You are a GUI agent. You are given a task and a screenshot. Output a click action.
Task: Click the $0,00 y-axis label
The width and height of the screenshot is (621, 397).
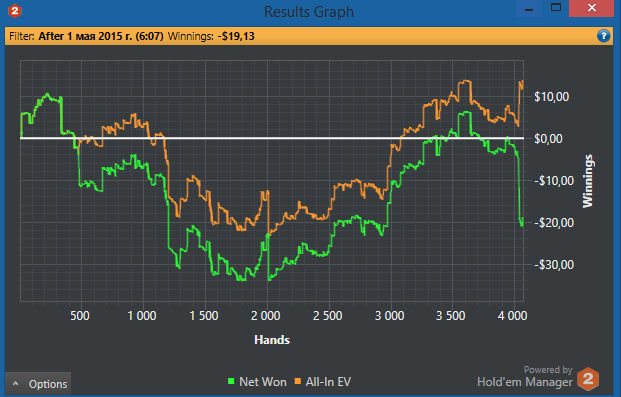(x=548, y=139)
